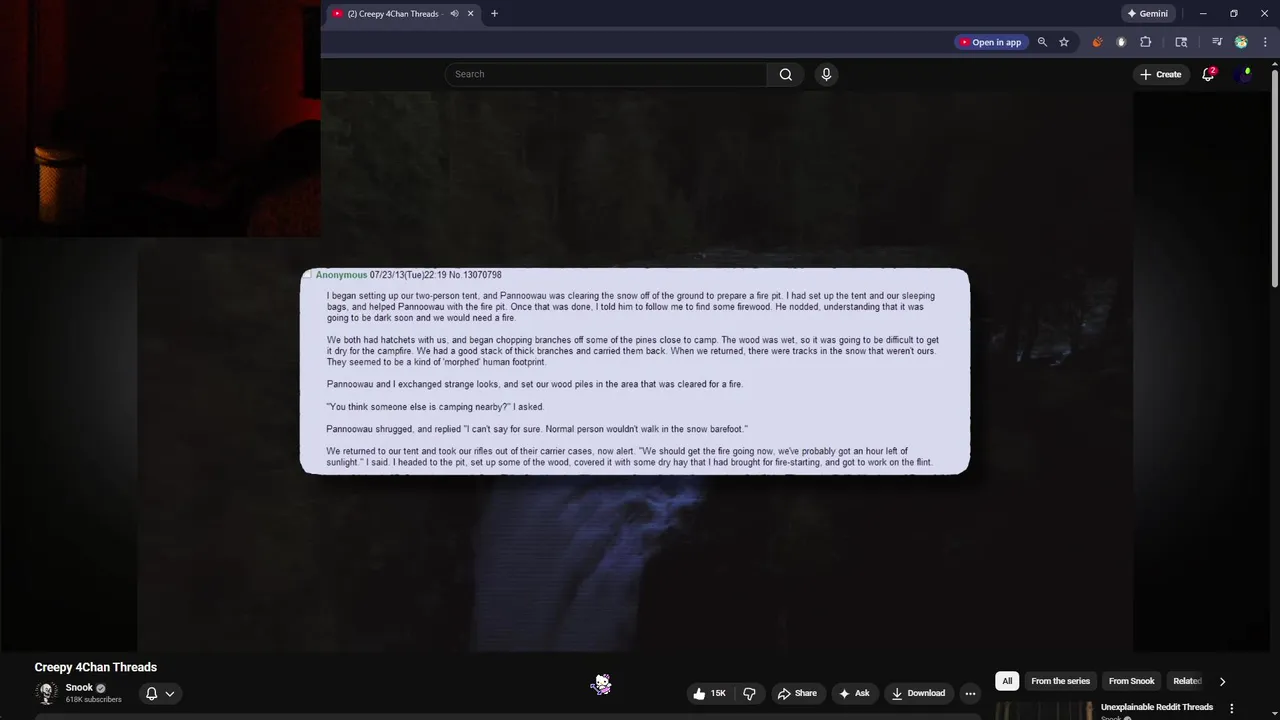Click the Creepy 4Chan Threads video title

tap(96, 667)
